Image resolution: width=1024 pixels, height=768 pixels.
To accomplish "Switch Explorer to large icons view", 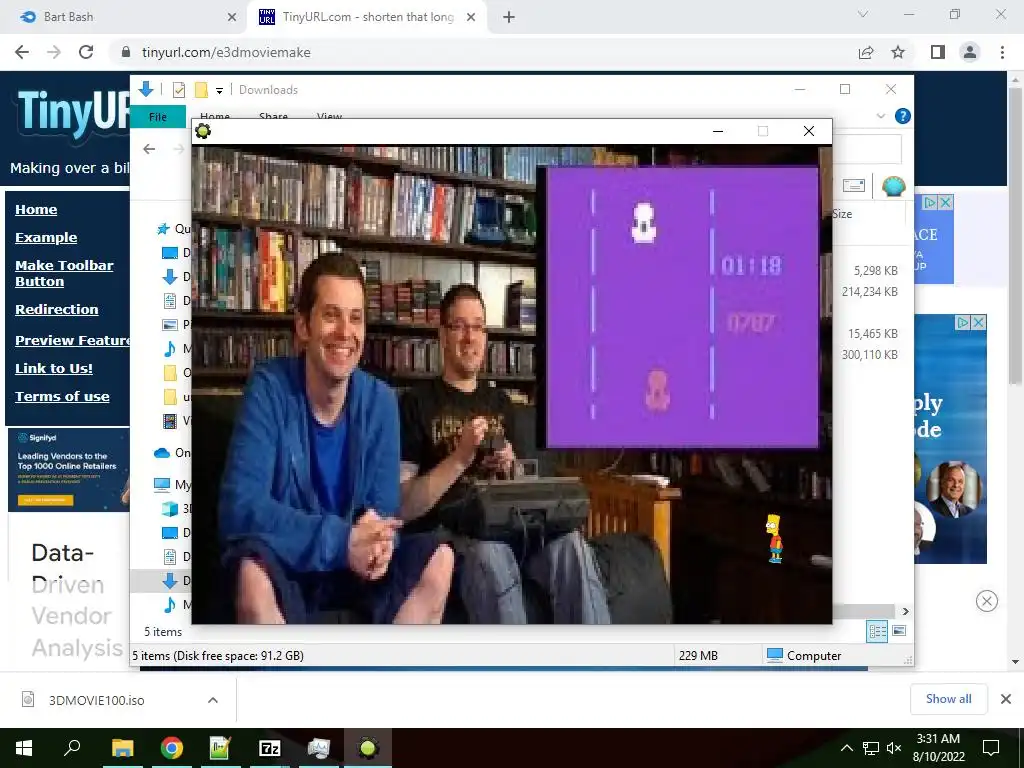I will tap(899, 631).
